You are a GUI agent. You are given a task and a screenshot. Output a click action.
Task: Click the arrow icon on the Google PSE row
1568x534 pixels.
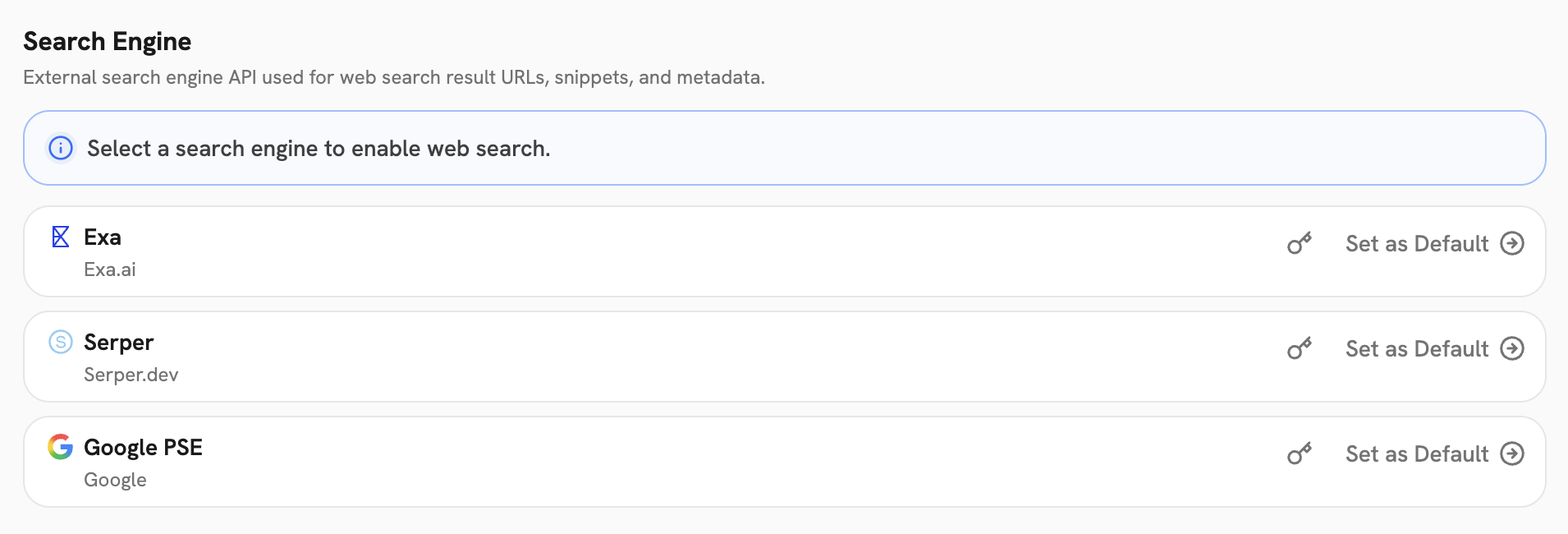pos(1513,454)
